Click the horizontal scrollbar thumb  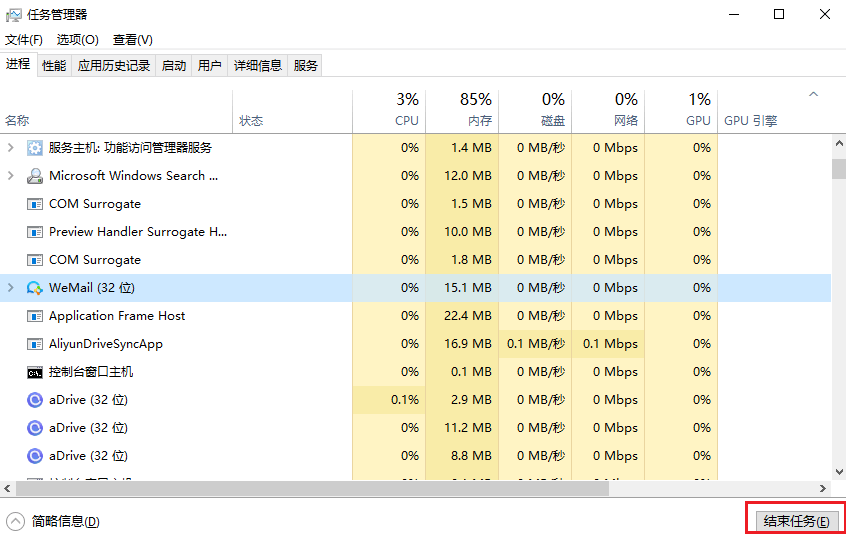pos(312,488)
